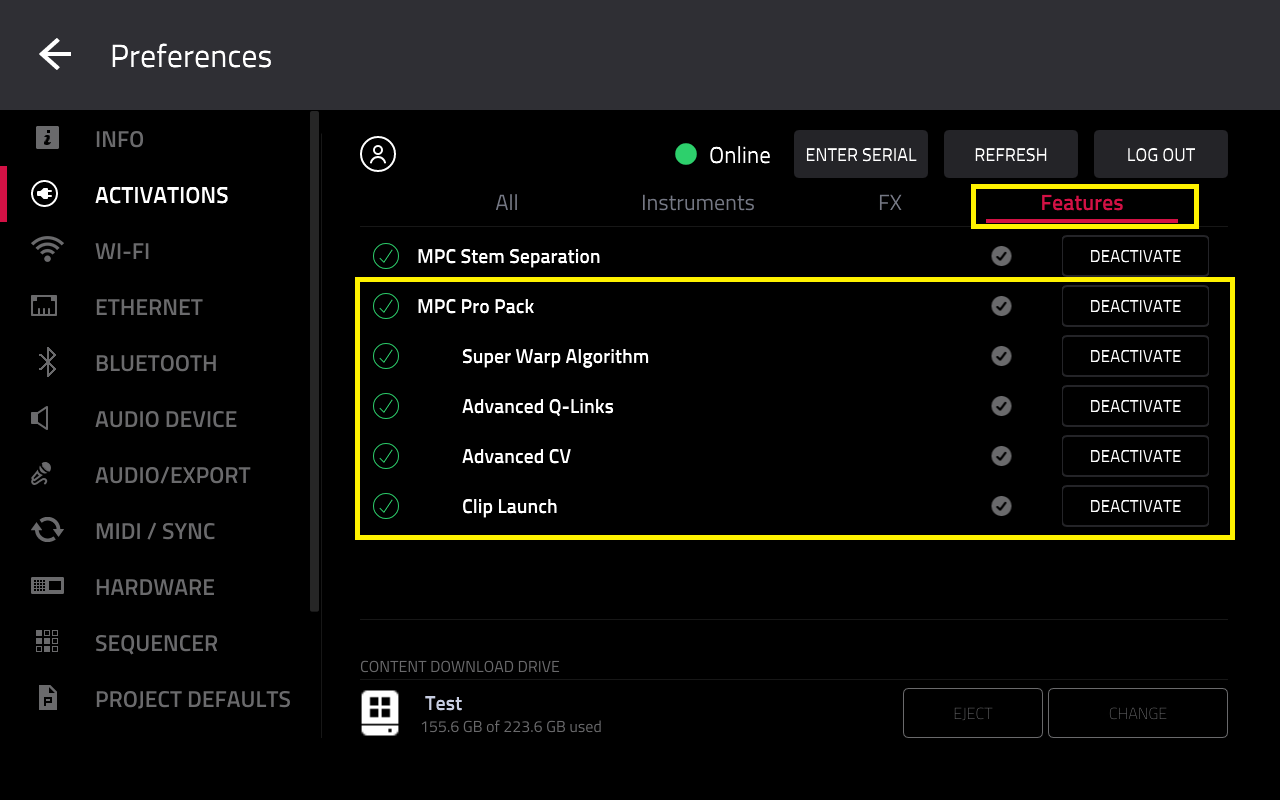
Task: Click the EJECT drive button
Action: pos(973,713)
